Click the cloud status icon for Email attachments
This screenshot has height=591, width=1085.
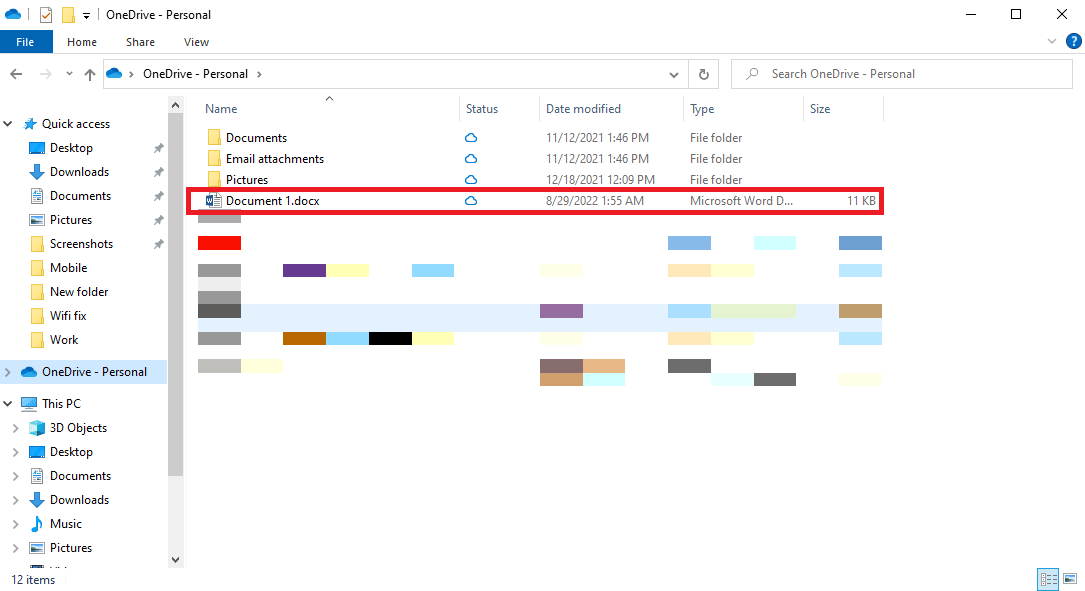471,158
